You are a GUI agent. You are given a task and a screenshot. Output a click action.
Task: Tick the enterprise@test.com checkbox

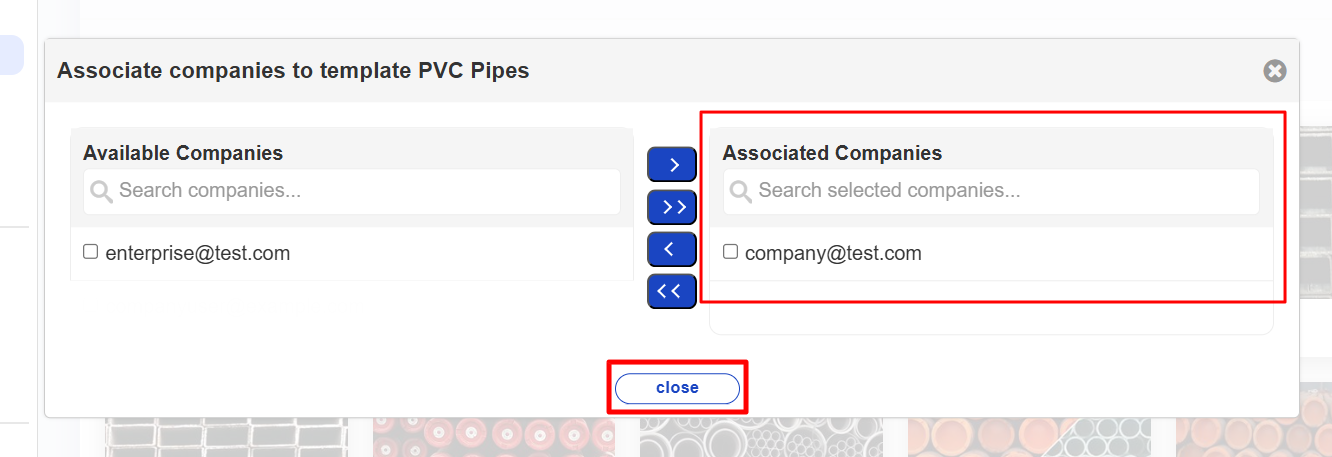tap(91, 252)
